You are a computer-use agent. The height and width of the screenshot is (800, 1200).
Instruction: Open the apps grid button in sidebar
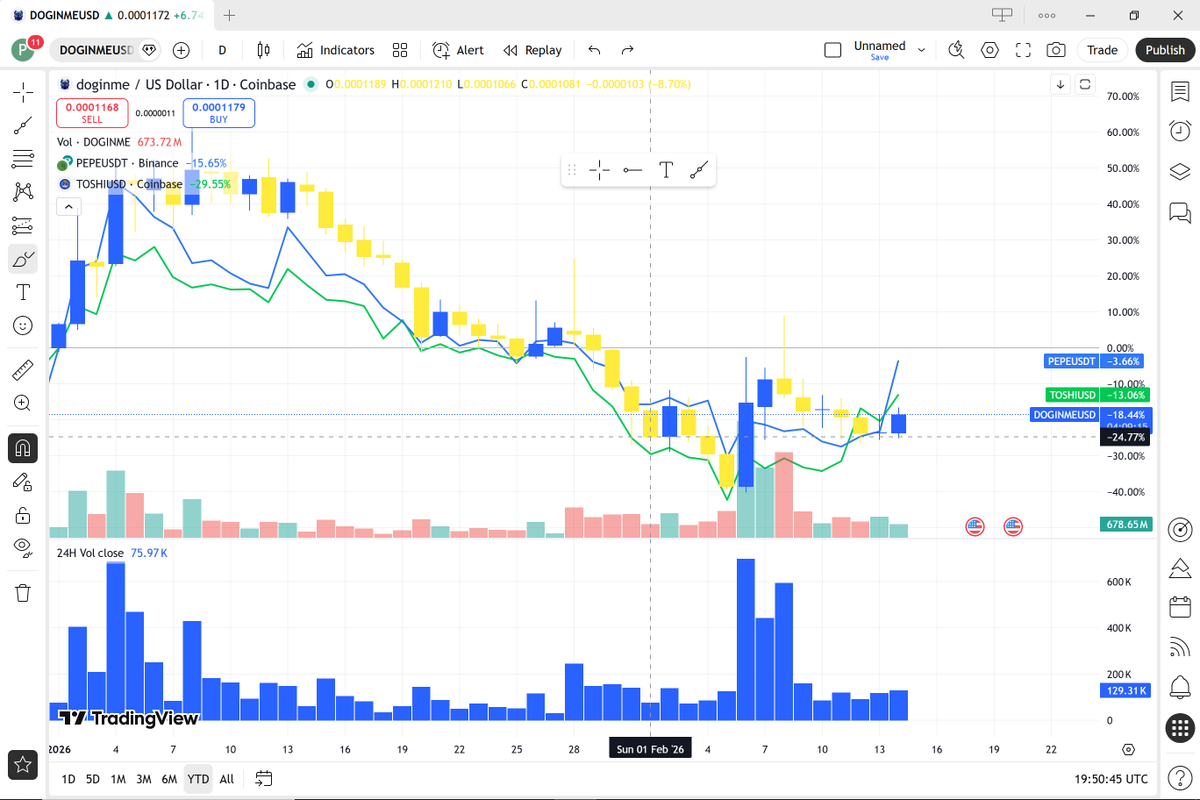pyautogui.click(x=1180, y=729)
